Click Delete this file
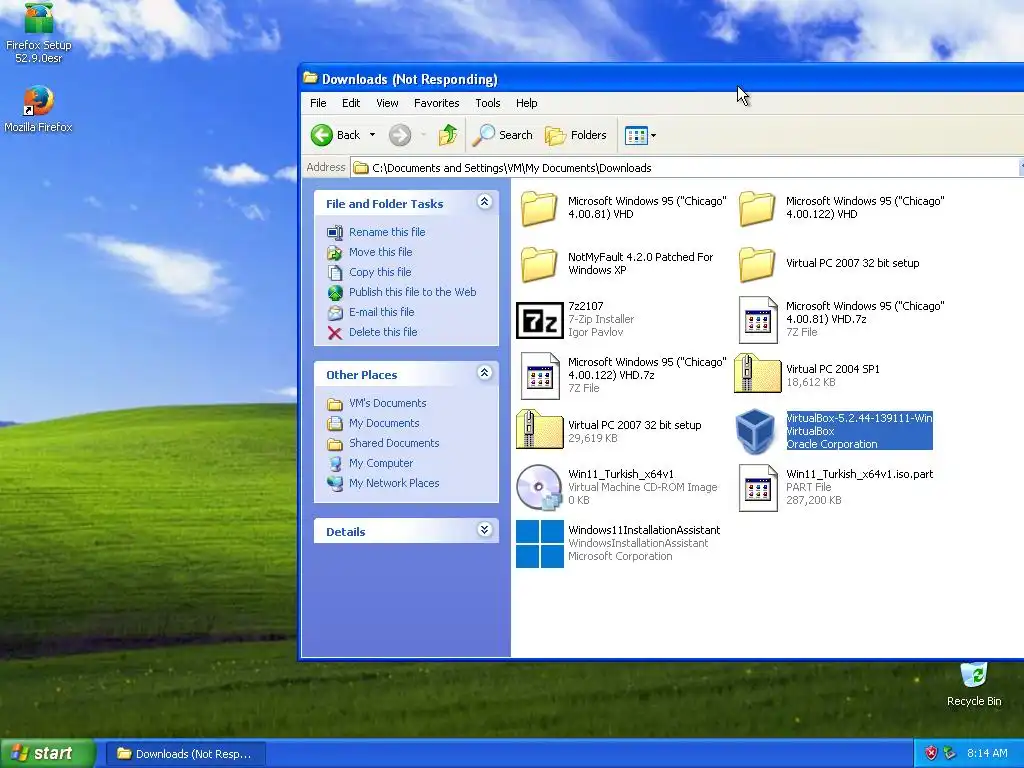This screenshot has height=768, width=1024. point(383,332)
